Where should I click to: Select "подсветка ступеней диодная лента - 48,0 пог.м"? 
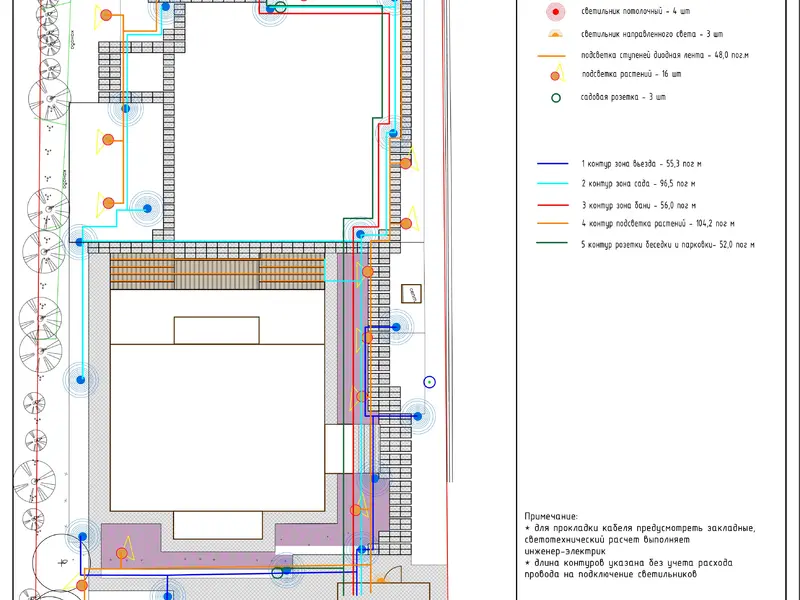664,55
